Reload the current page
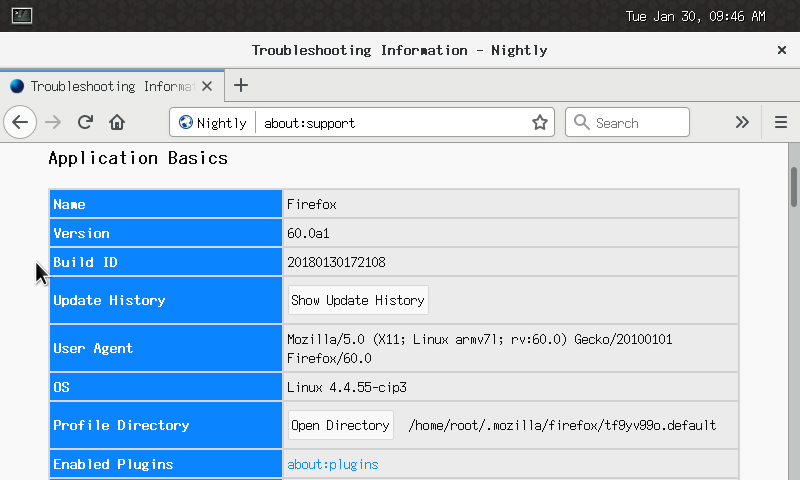The image size is (800, 480). 85,122
